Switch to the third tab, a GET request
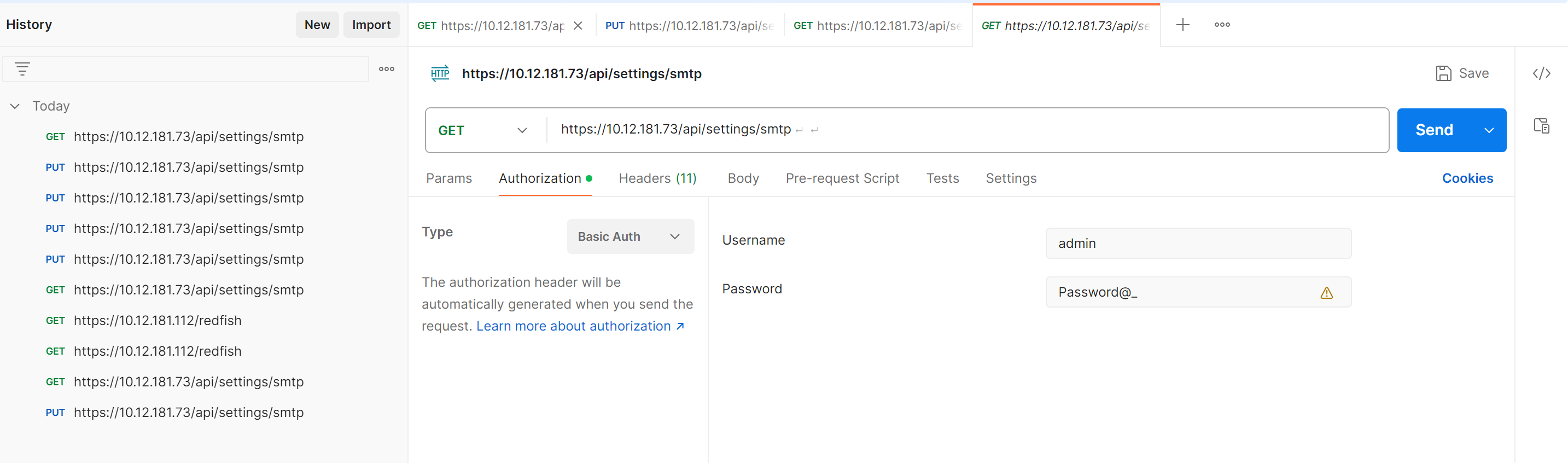The height and width of the screenshot is (463, 1568). click(878, 26)
